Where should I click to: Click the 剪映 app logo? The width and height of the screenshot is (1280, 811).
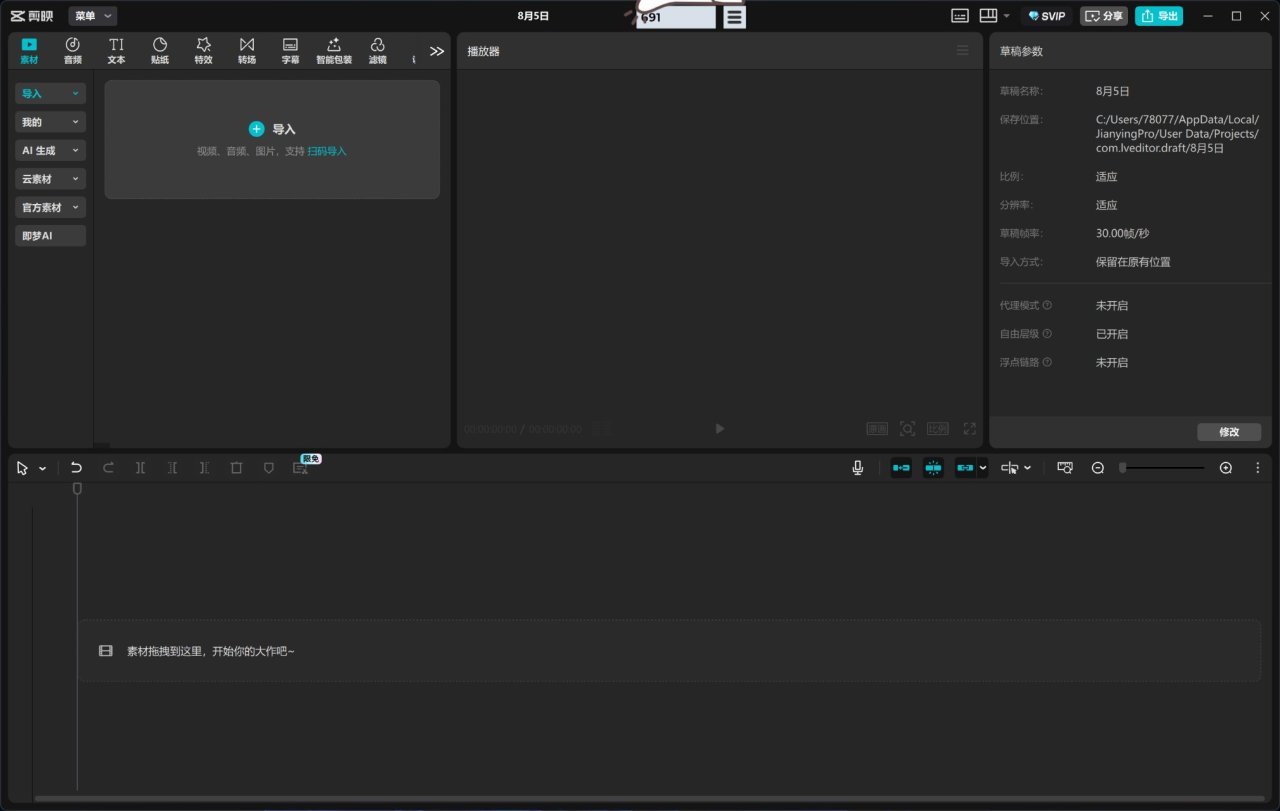pyautogui.click(x=32, y=16)
